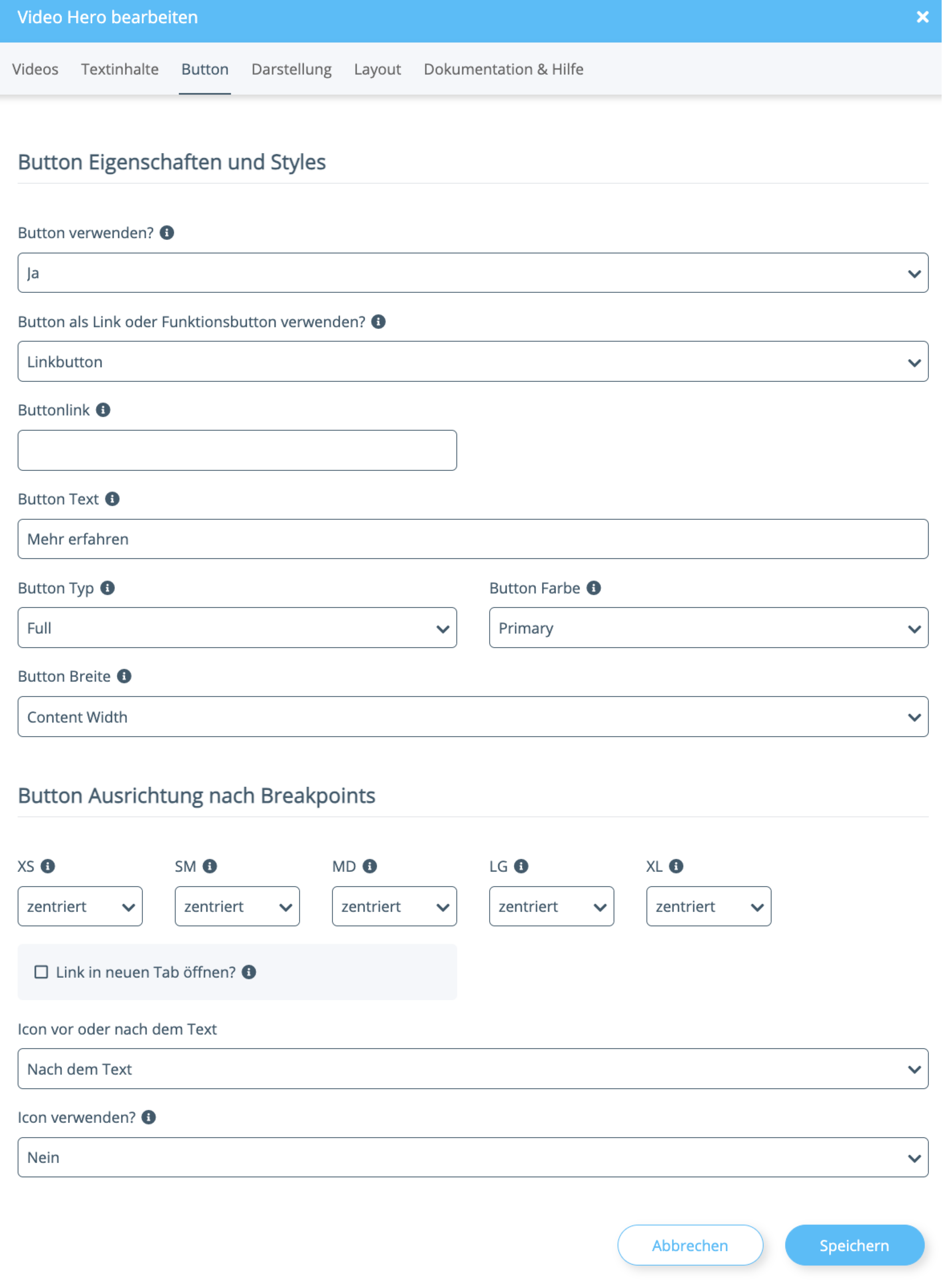Image resolution: width=942 pixels, height=1288 pixels.
Task: Focus the empty Buttonlink input field
Action: (x=237, y=450)
